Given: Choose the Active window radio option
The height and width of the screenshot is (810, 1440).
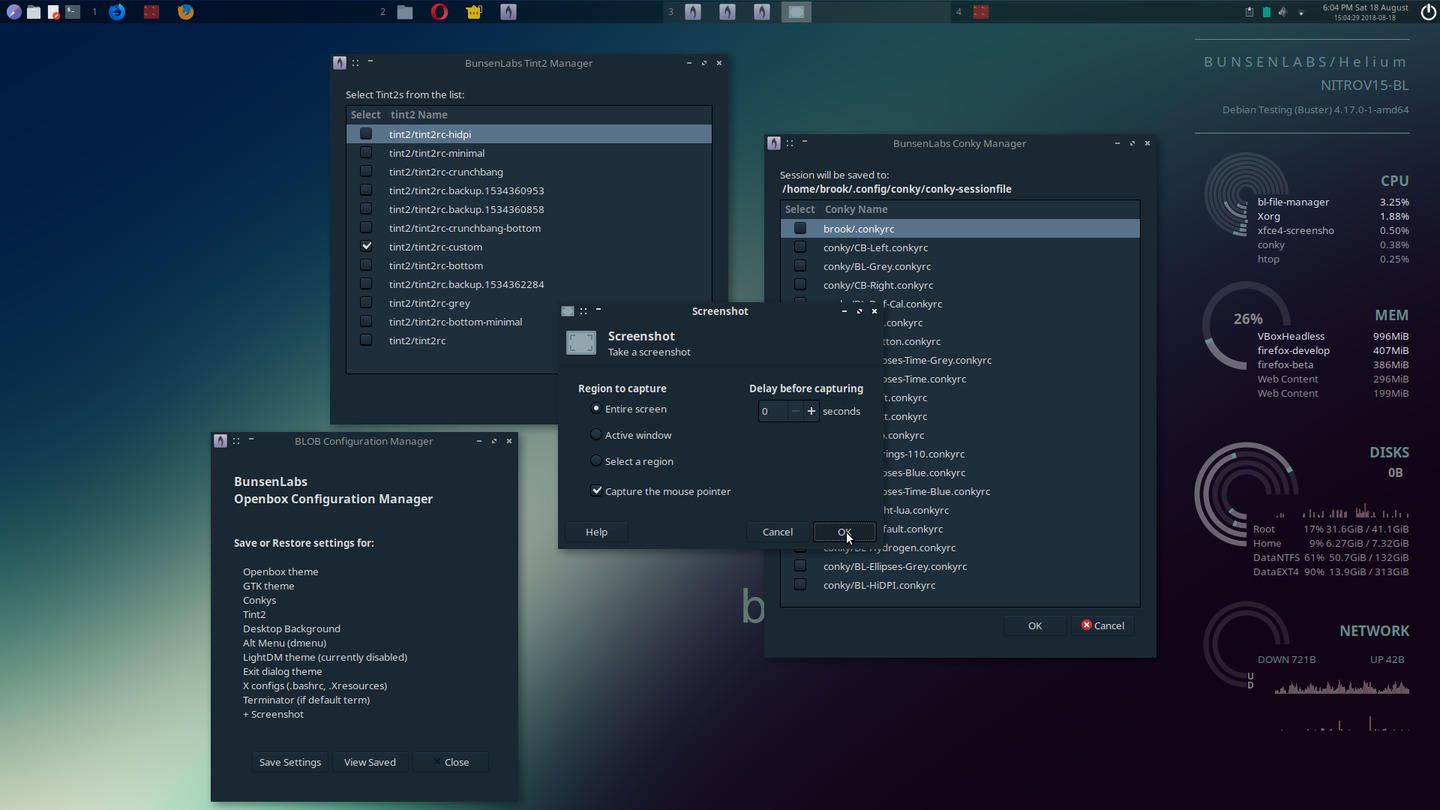Looking at the screenshot, I should coord(596,435).
